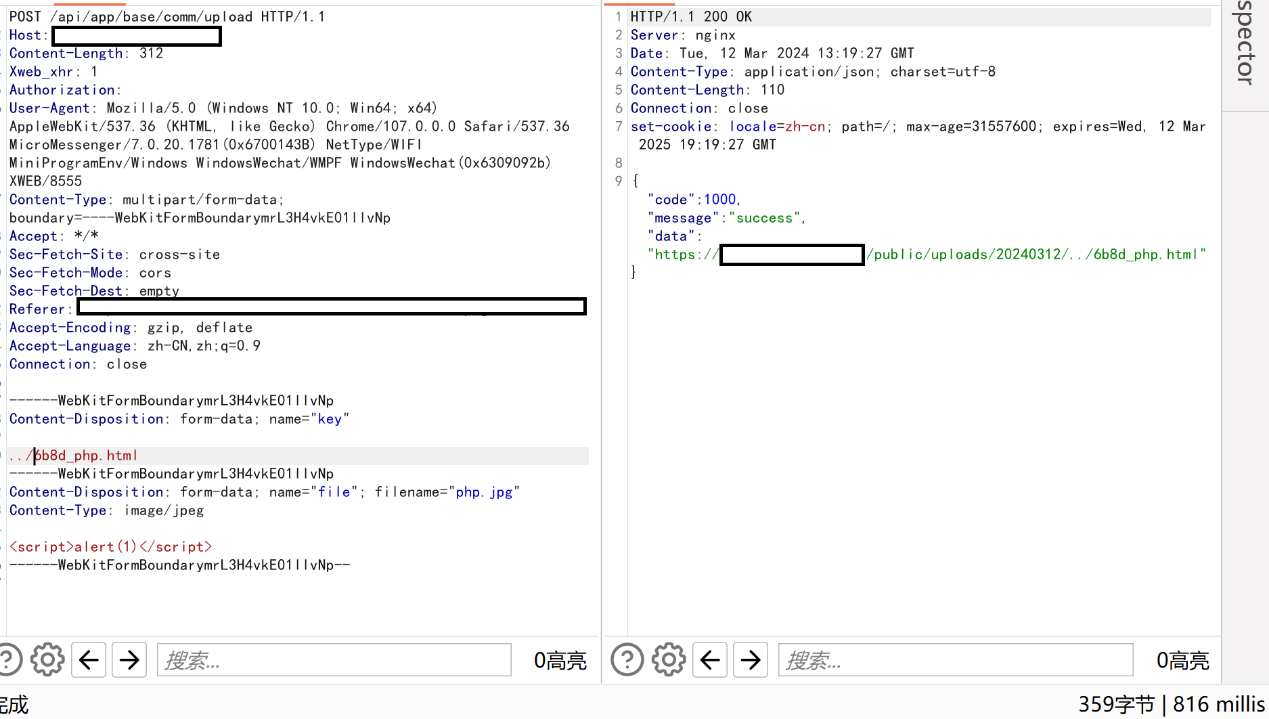Click the Sec-Fetch-Mode: cors header

pos(90,272)
